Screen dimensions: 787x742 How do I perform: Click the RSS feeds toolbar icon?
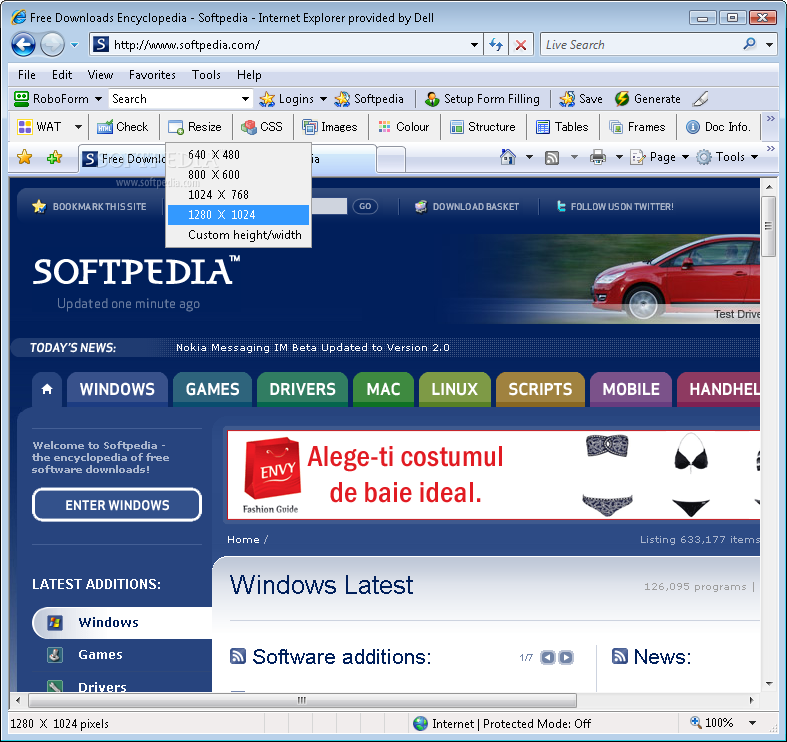tap(552, 158)
